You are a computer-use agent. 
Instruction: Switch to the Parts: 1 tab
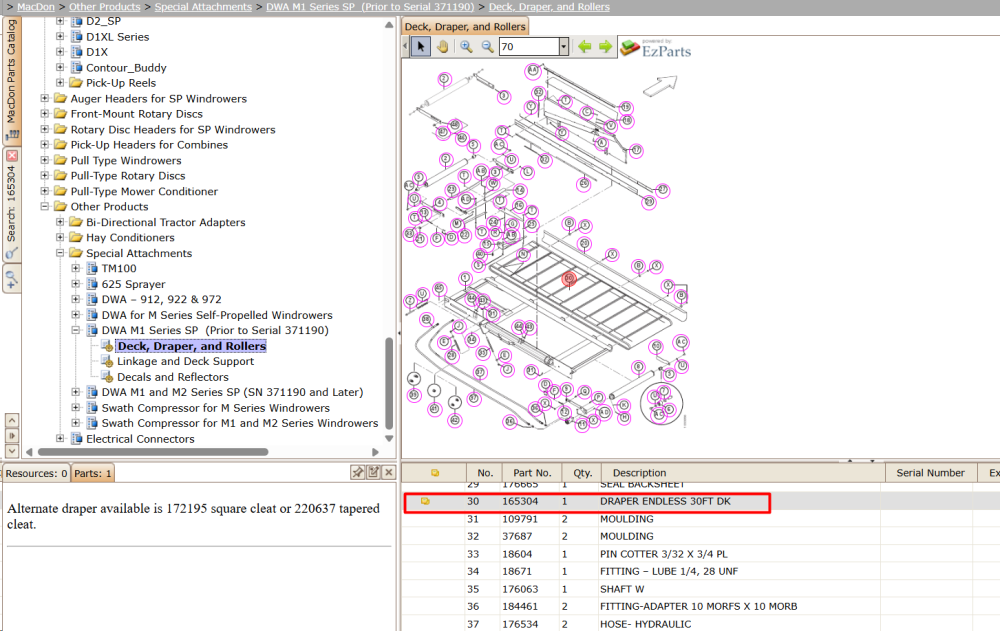[x=92, y=473]
